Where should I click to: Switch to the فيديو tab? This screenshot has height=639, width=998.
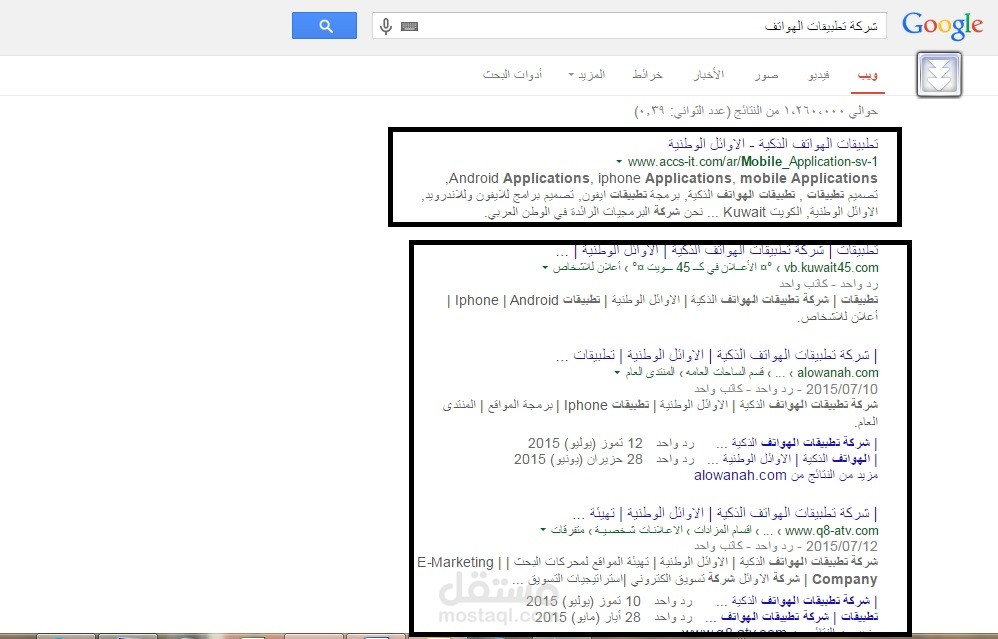[x=819, y=75]
